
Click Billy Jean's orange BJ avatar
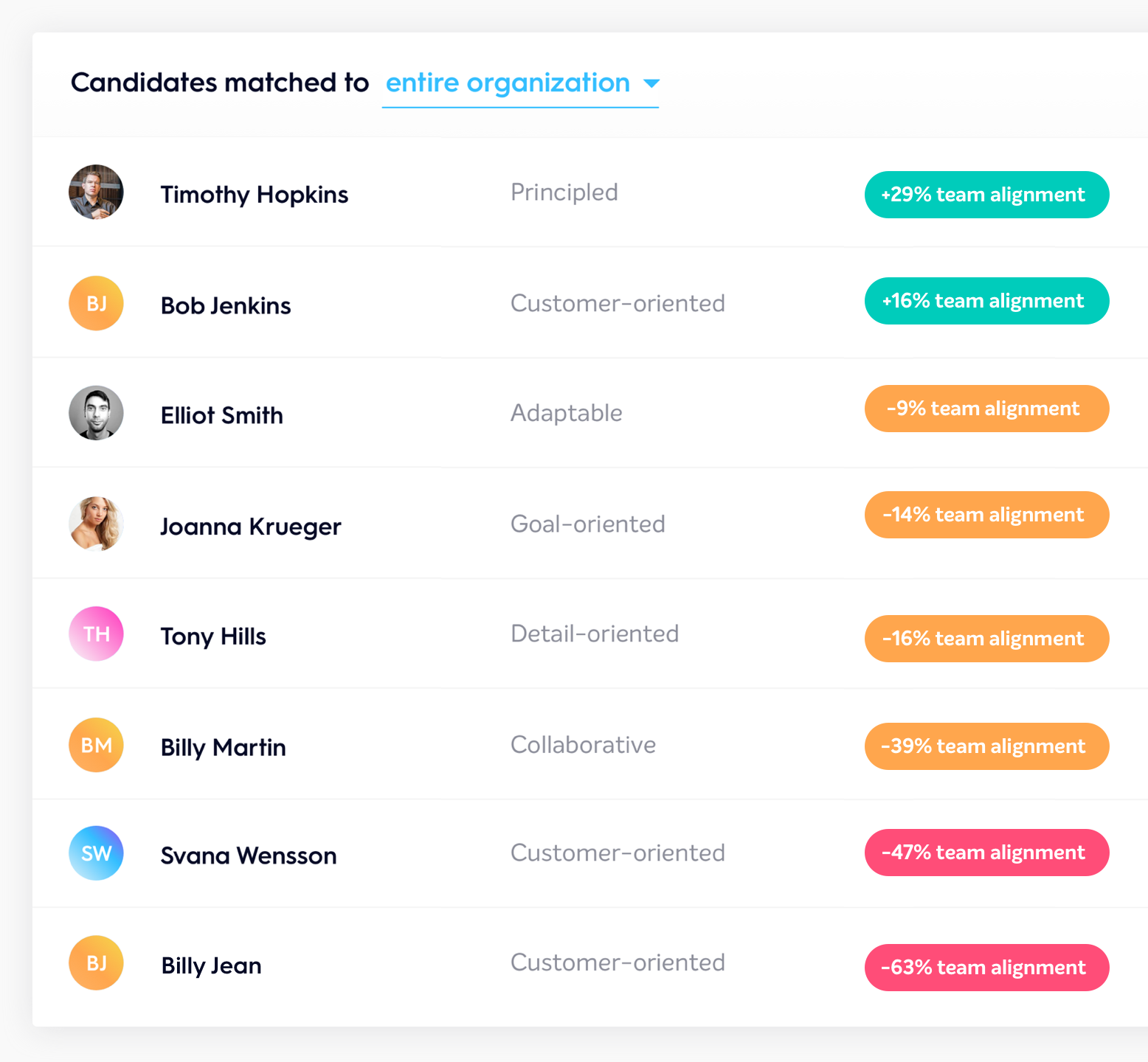click(96, 963)
